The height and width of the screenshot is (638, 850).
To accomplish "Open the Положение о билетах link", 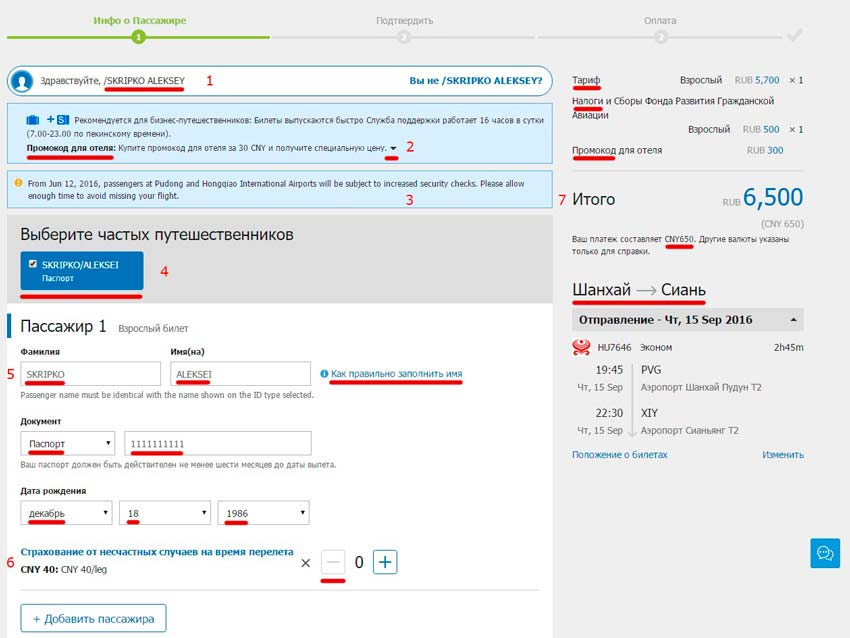I will [619, 454].
